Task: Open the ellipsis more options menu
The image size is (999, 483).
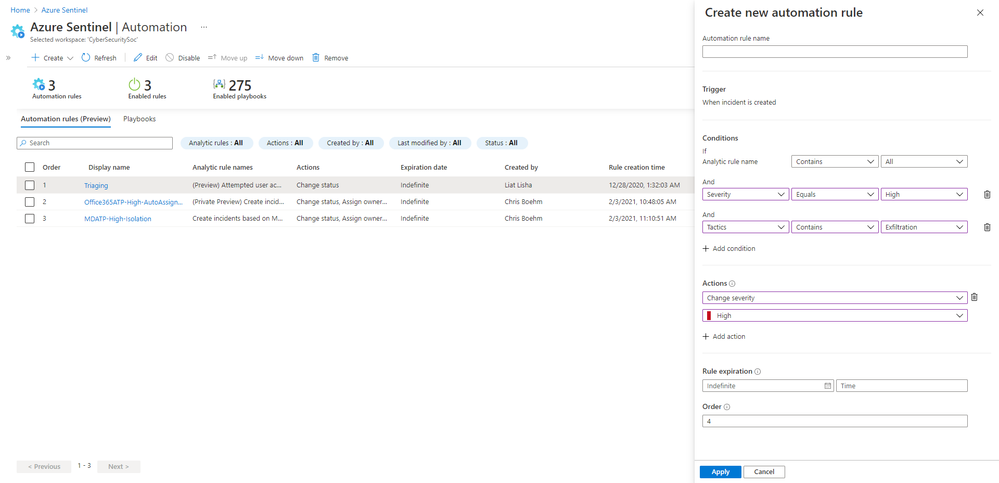Action: 204,27
